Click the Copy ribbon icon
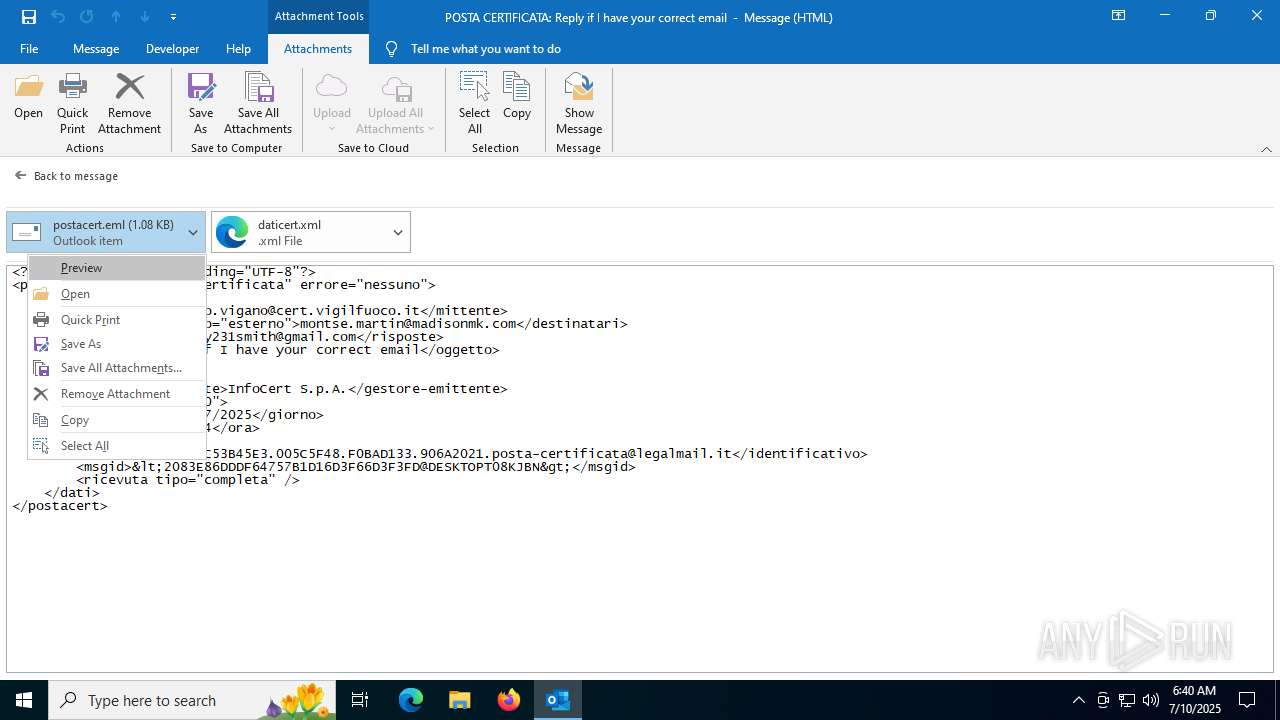The height and width of the screenshot is (720, 1280). point(517,97)
